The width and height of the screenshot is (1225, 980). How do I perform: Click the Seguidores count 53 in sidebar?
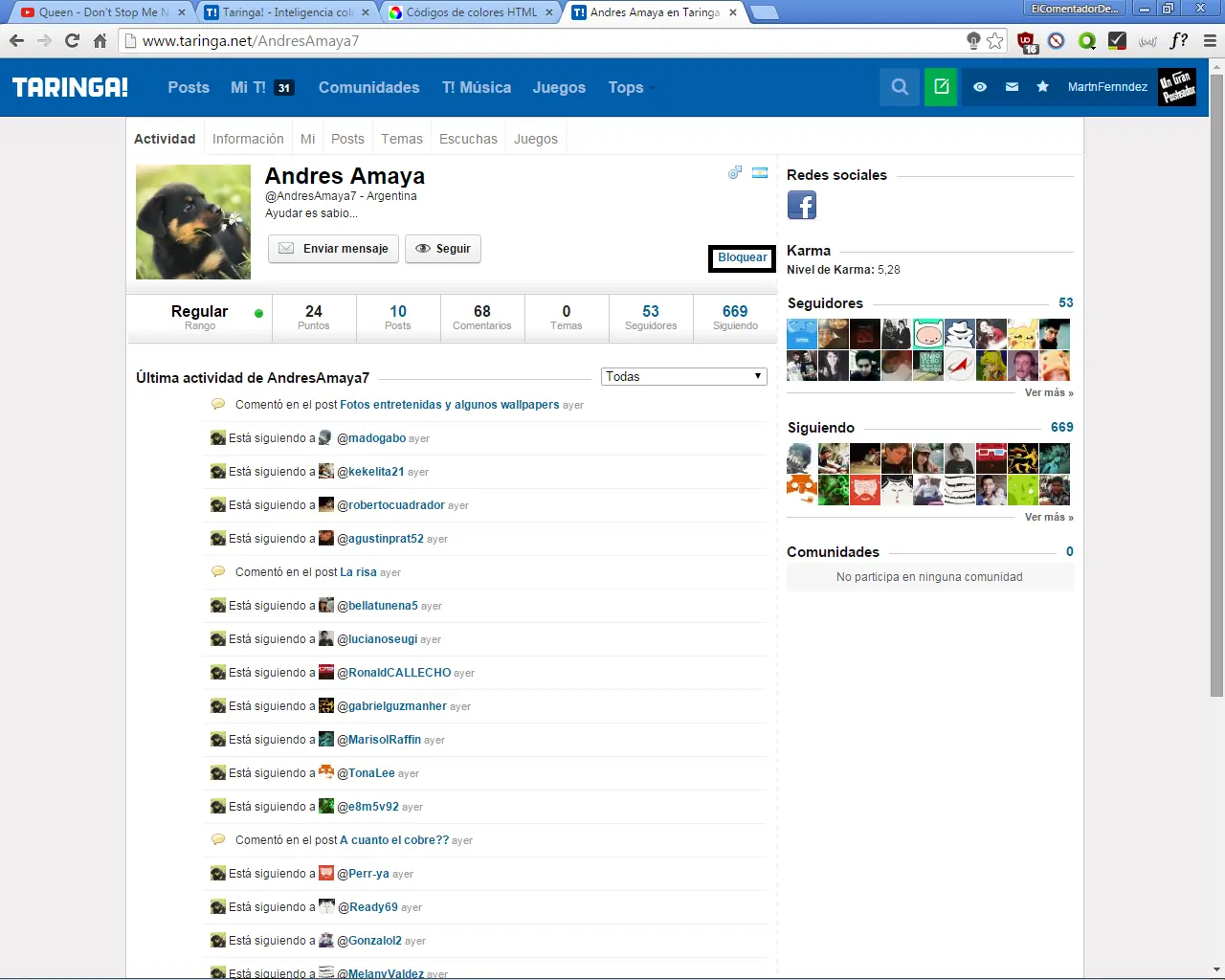pos(1066,302)
